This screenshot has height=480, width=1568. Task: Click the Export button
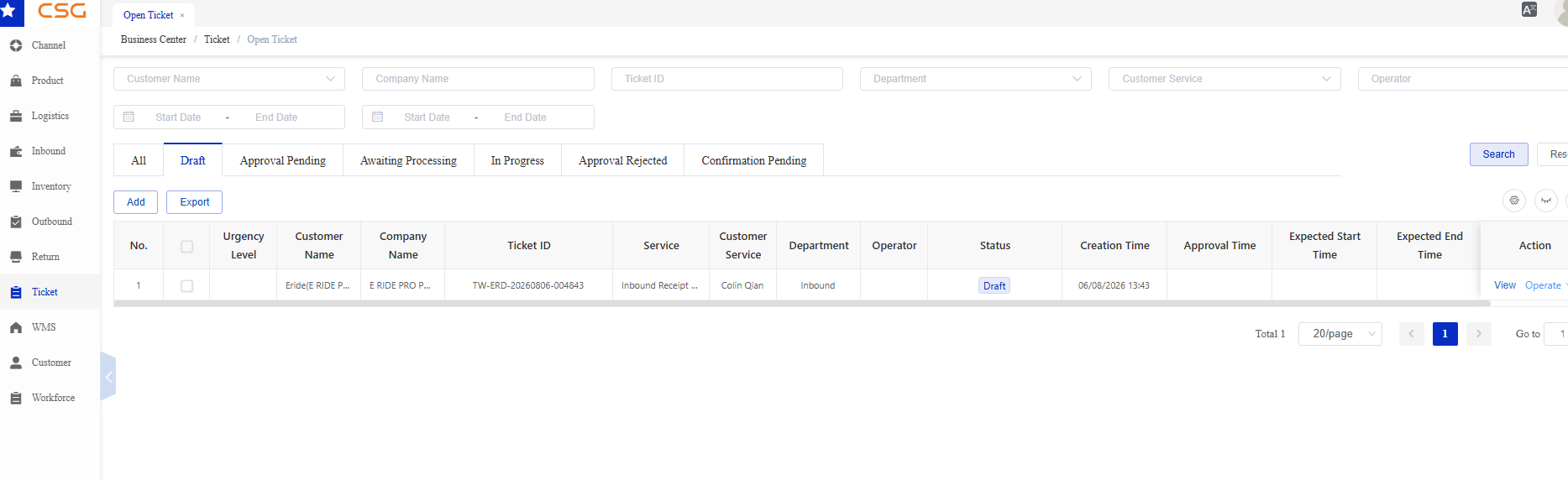coord(195,202)
